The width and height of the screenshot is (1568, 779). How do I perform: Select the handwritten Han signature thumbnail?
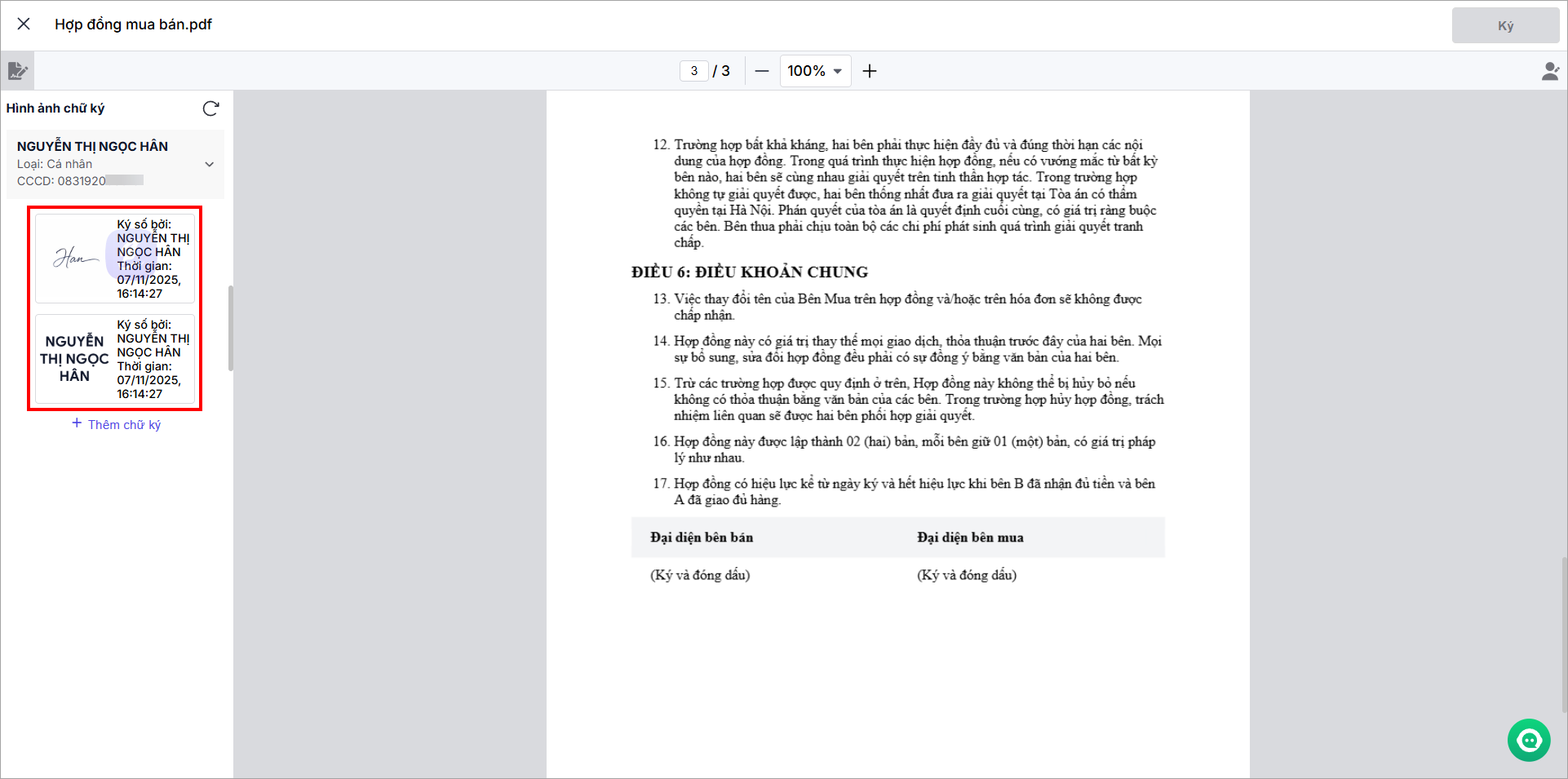[x=115, y=259]
